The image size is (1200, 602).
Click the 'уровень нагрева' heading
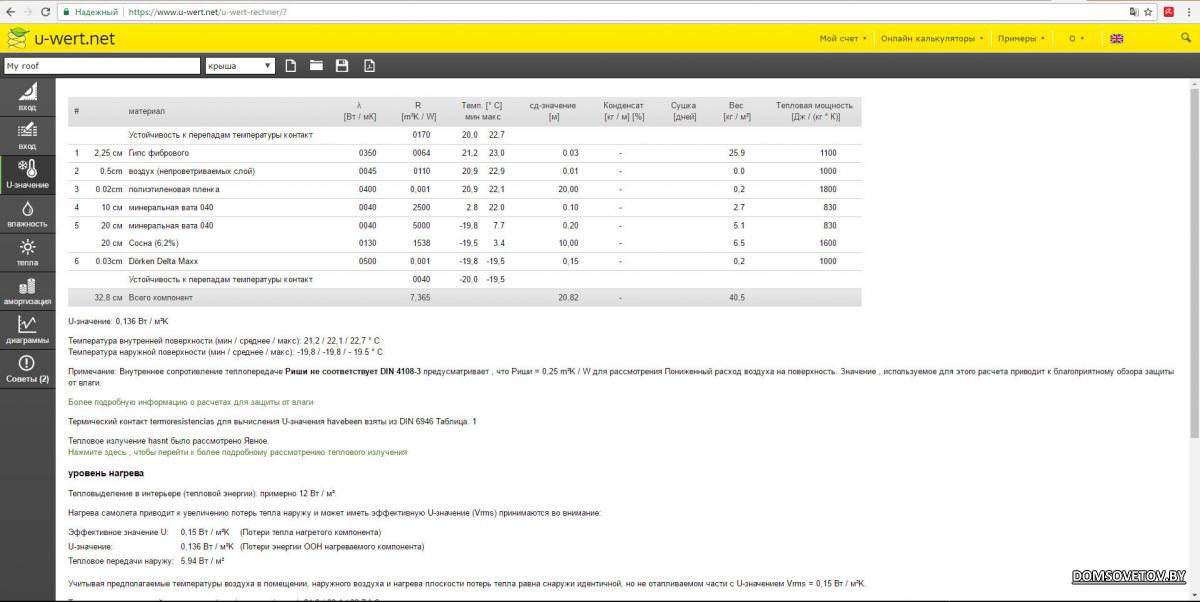[x=105, y=472]
